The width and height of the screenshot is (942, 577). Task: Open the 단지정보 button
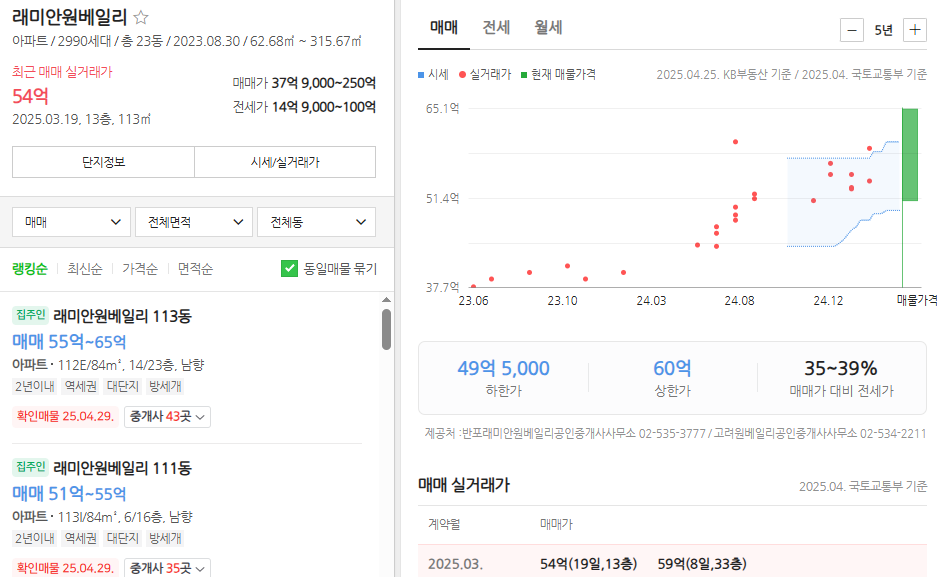[x=103, y=162]
